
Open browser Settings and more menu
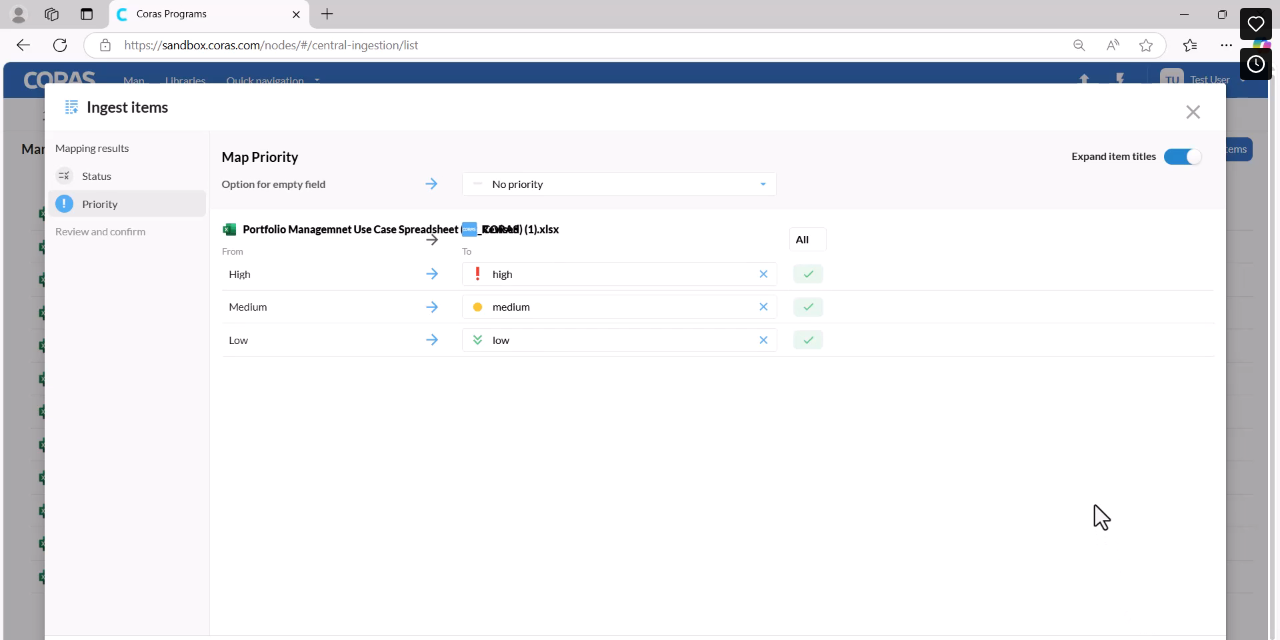coord(1226,45)
